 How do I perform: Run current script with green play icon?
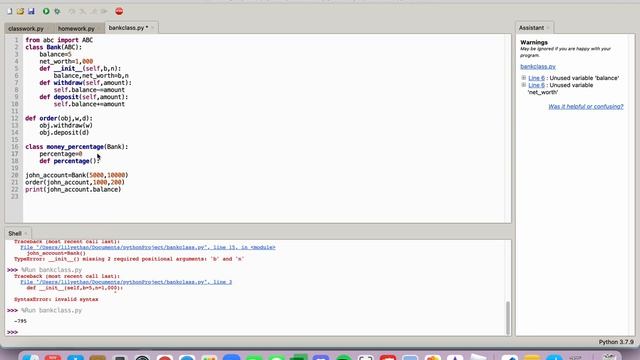click(46, 11)
